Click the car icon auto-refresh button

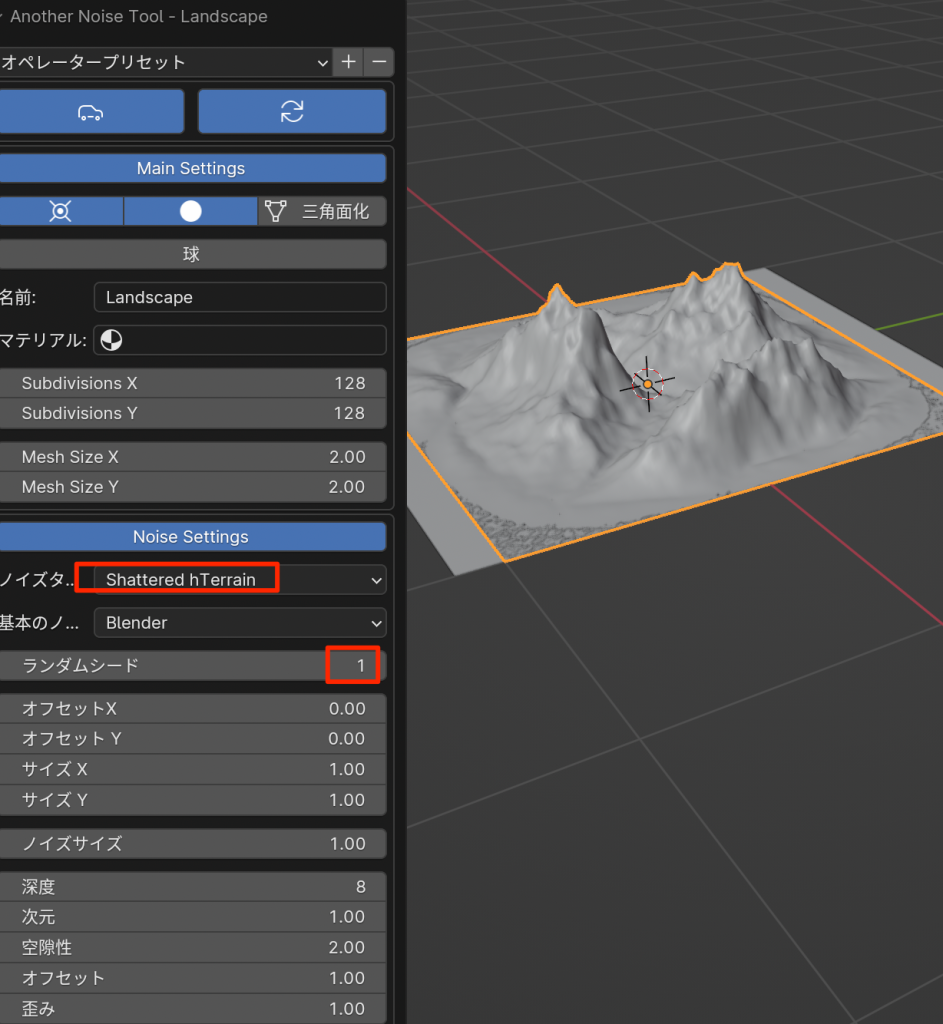pyautogui.click(x=91, y=112)
